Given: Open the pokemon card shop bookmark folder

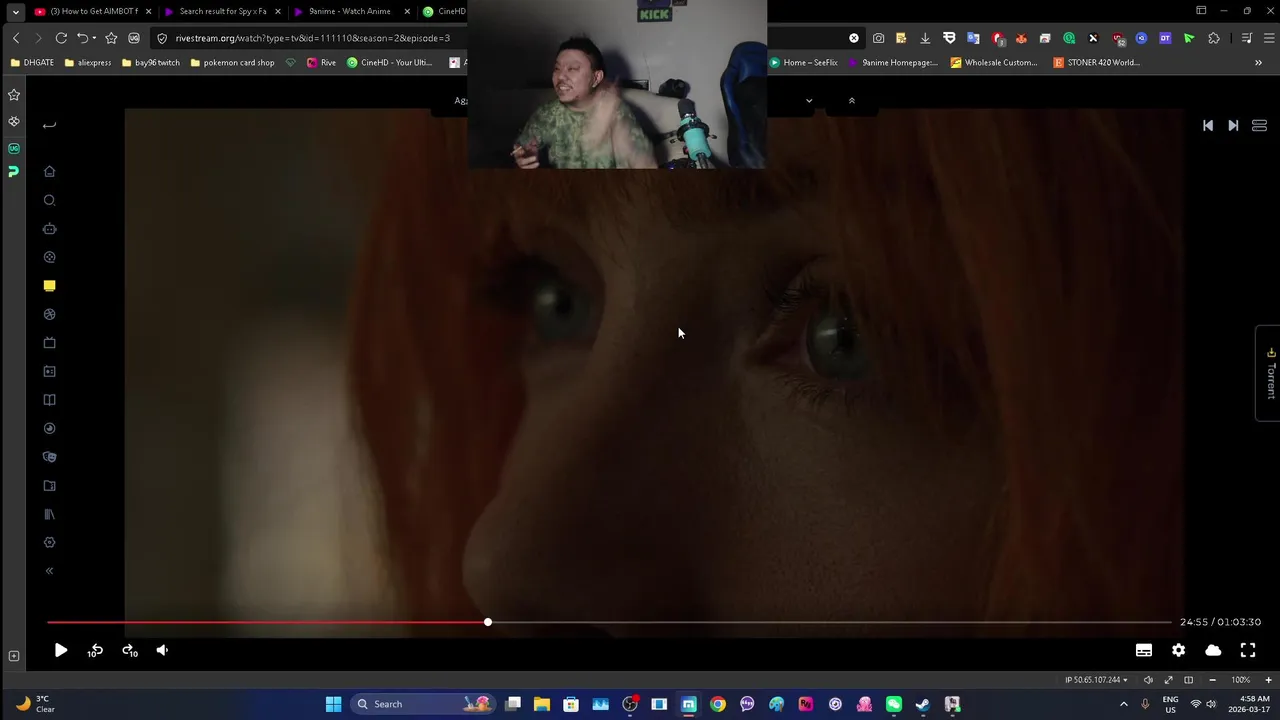Looking at the screenshot, I should pos(232,62).
